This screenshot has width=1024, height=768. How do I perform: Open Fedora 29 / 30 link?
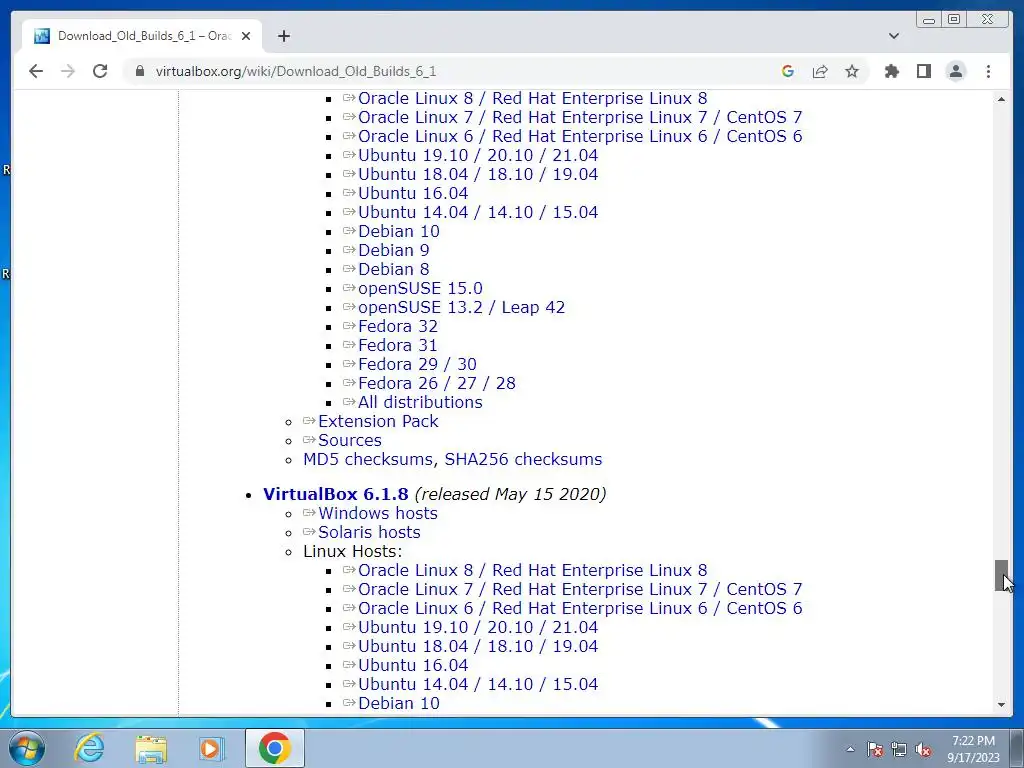coord(417,364)
